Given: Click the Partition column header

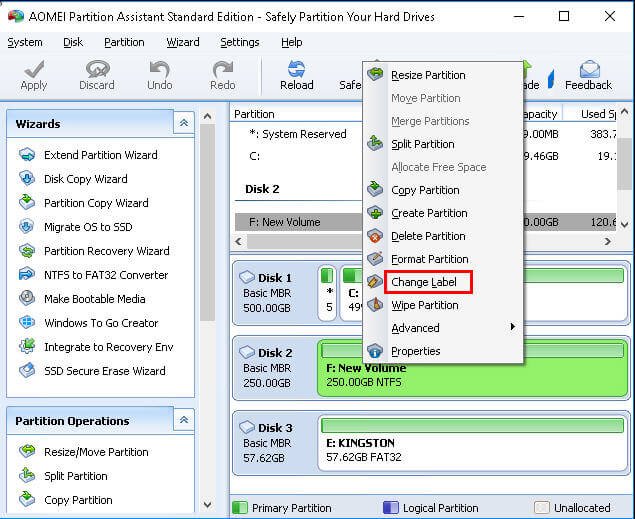Looking at the screenshot, I should [254, 114].
